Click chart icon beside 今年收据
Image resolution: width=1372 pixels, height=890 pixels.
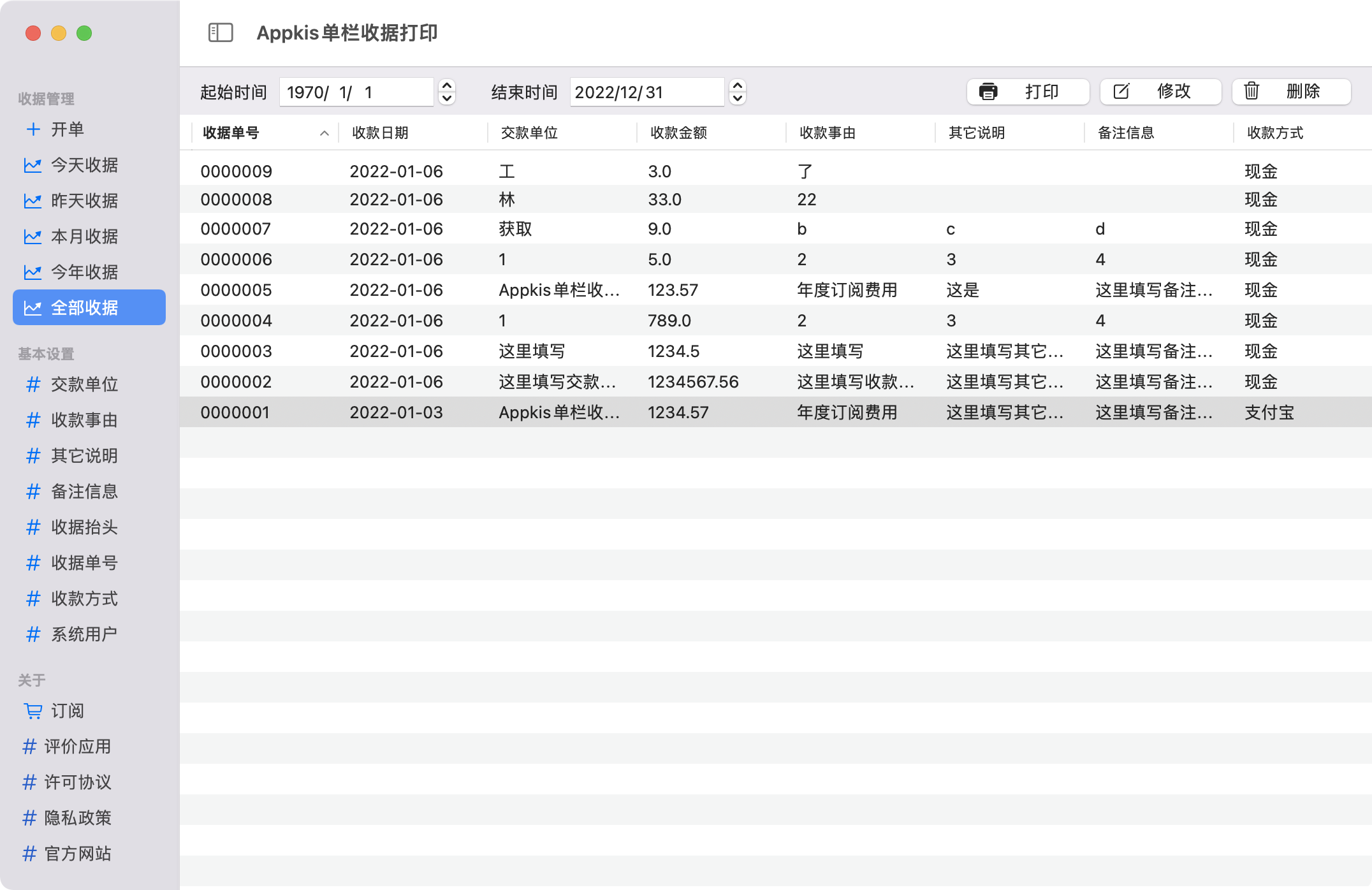coord(33,272)
